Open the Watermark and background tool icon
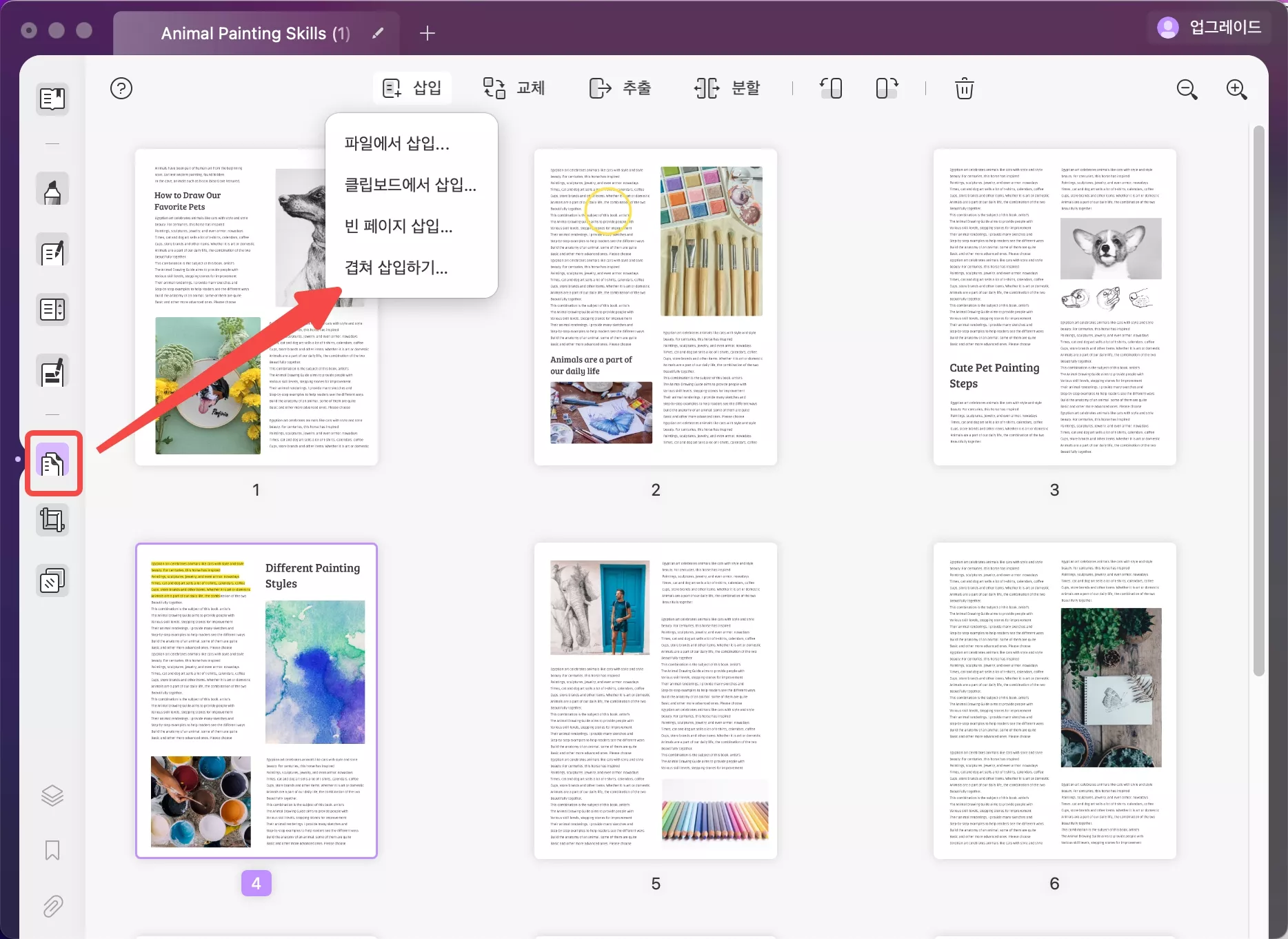Image resolution: width=1288 pixels, height=939 pixels. pos(52,581)
